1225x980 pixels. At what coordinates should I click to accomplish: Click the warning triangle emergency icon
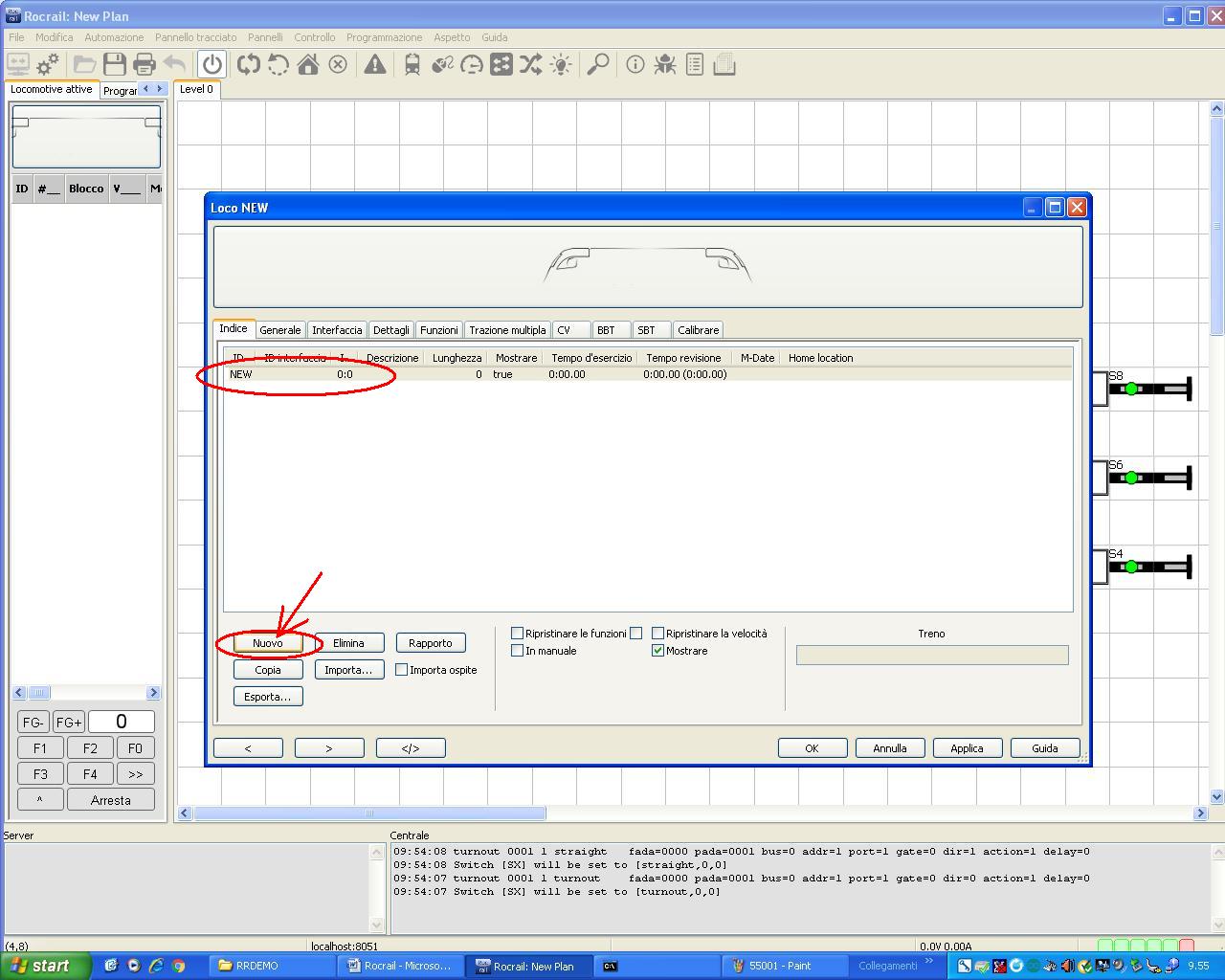pos(375,64)
